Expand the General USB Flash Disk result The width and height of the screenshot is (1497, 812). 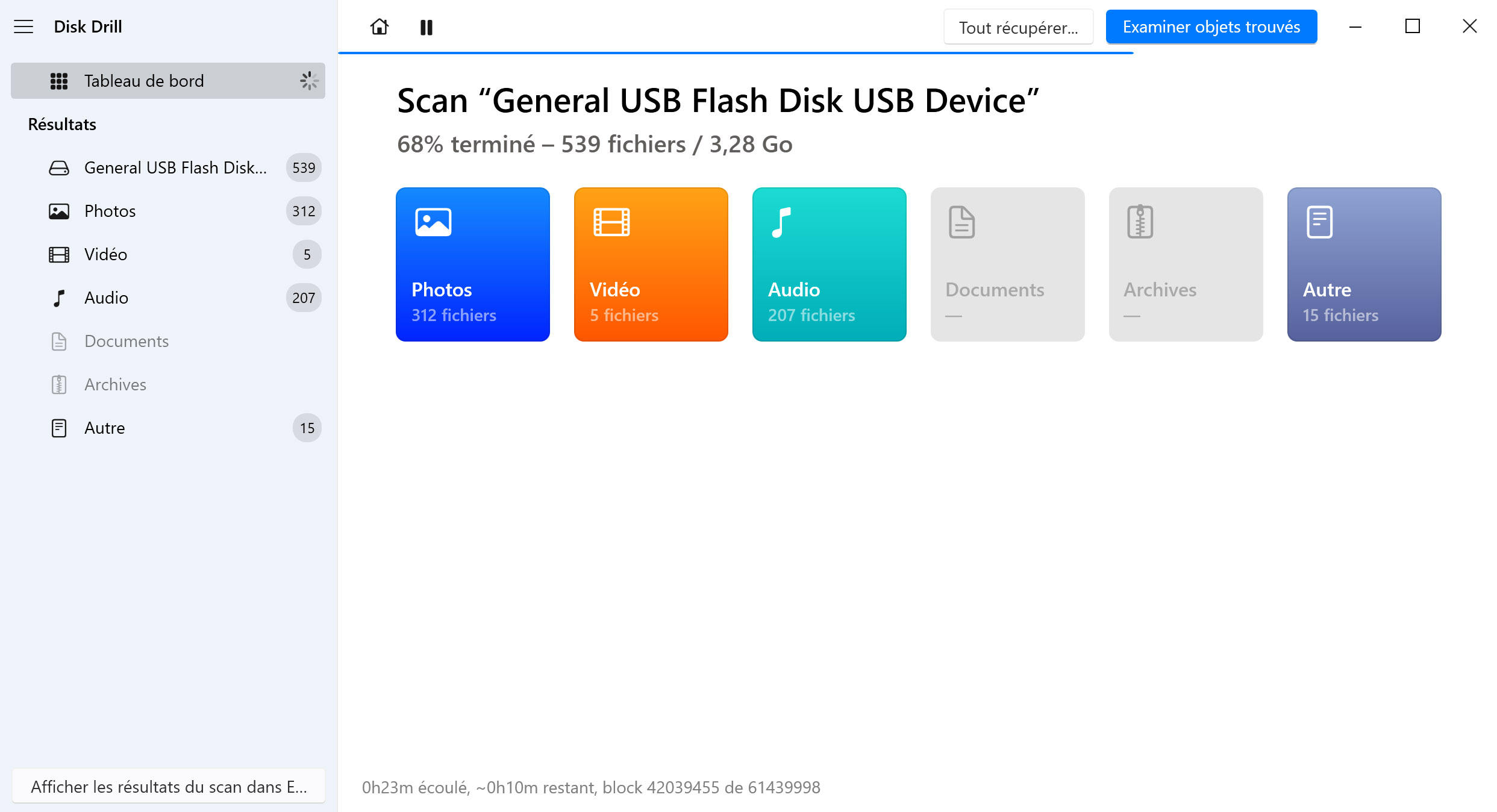pyautogui.click(x=174, y=167)
